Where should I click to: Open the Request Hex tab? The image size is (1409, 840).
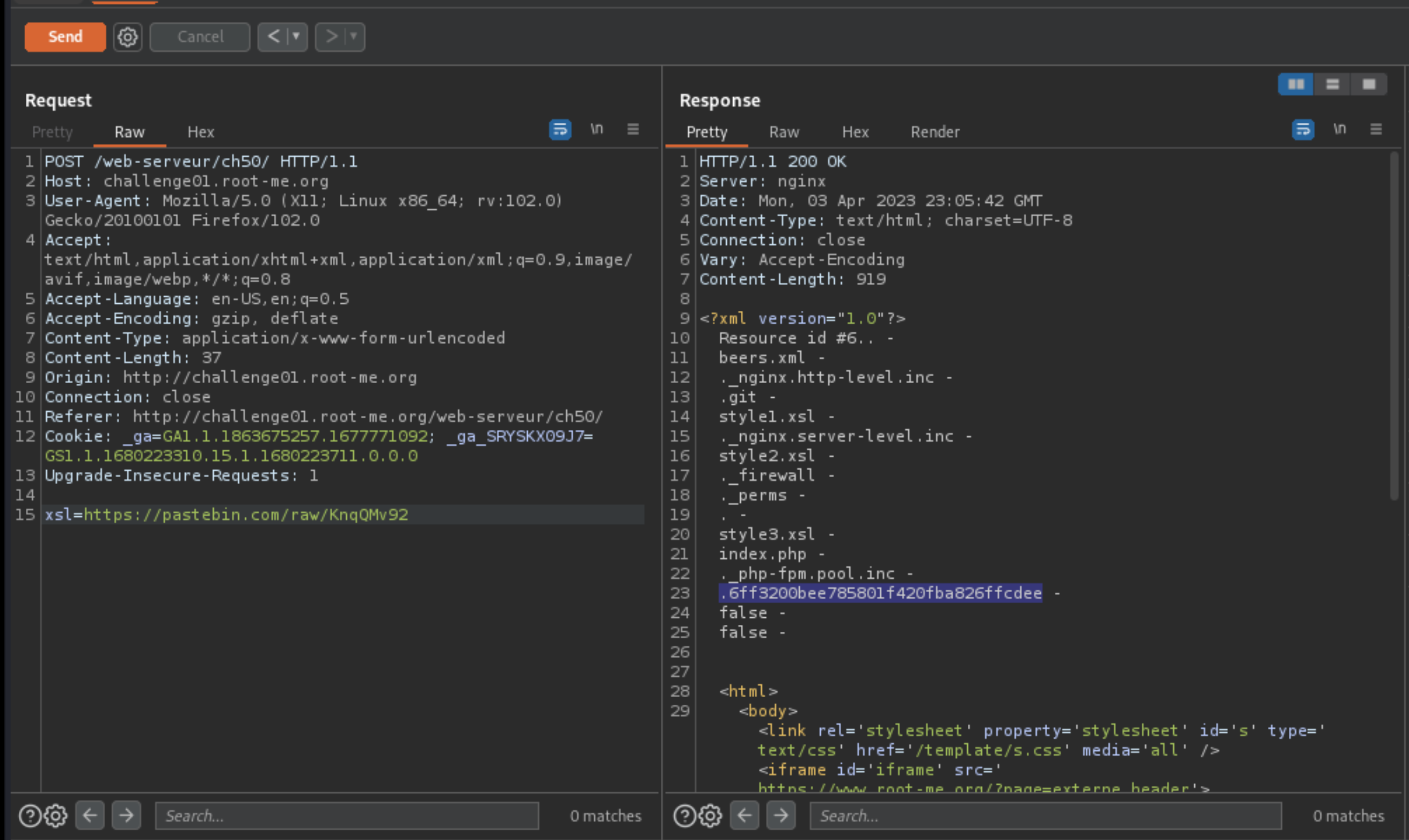coord(201,132)
